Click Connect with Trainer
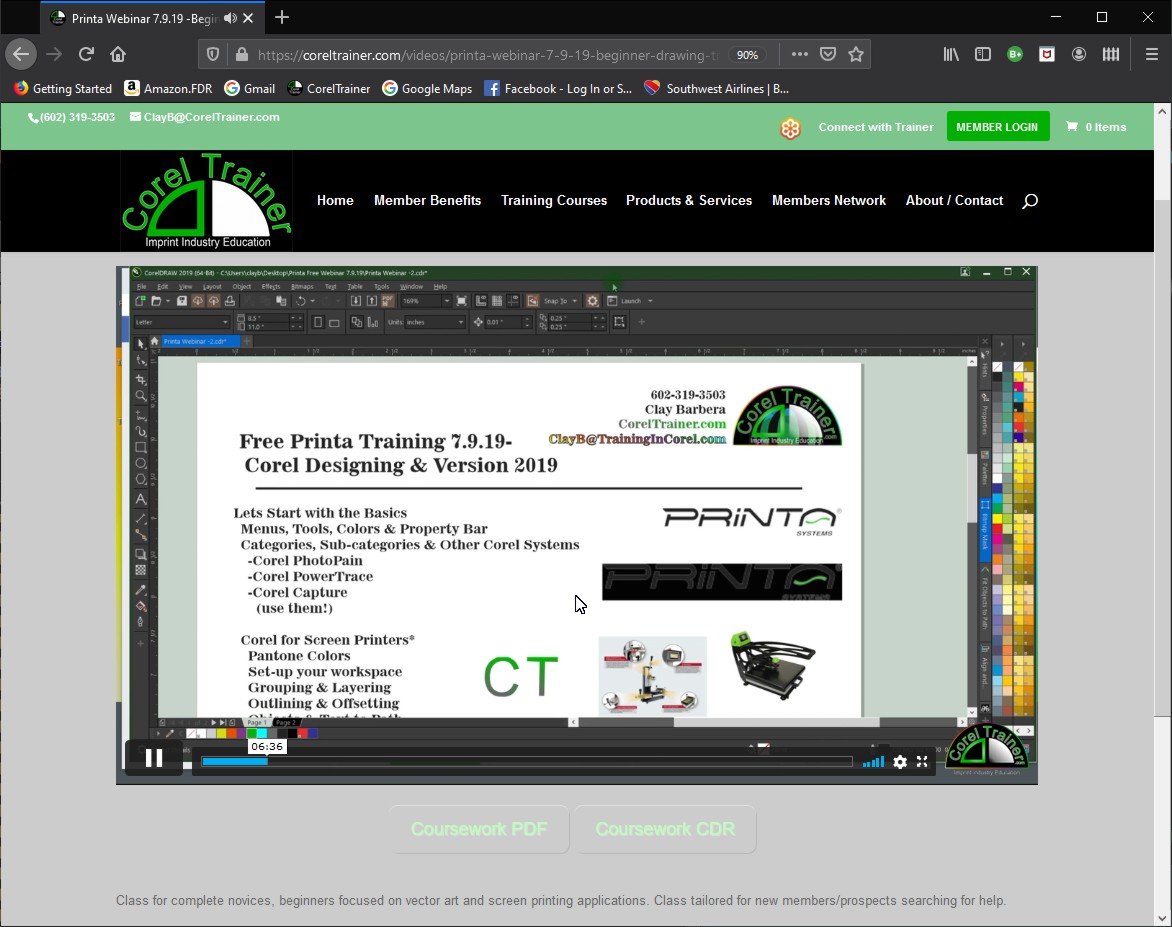 (x=875, y=127)
